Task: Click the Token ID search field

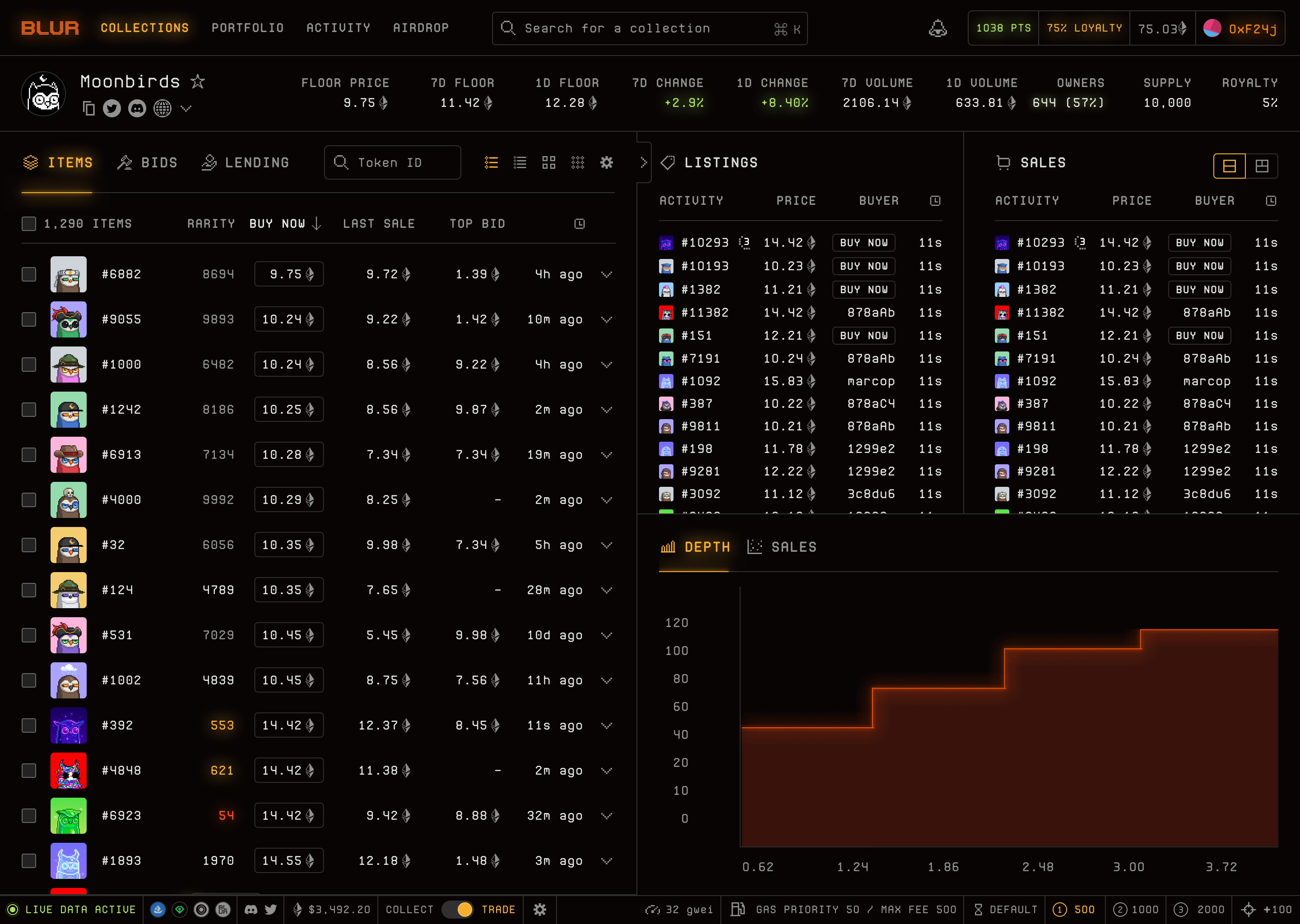Action: (x=393, y=163)
